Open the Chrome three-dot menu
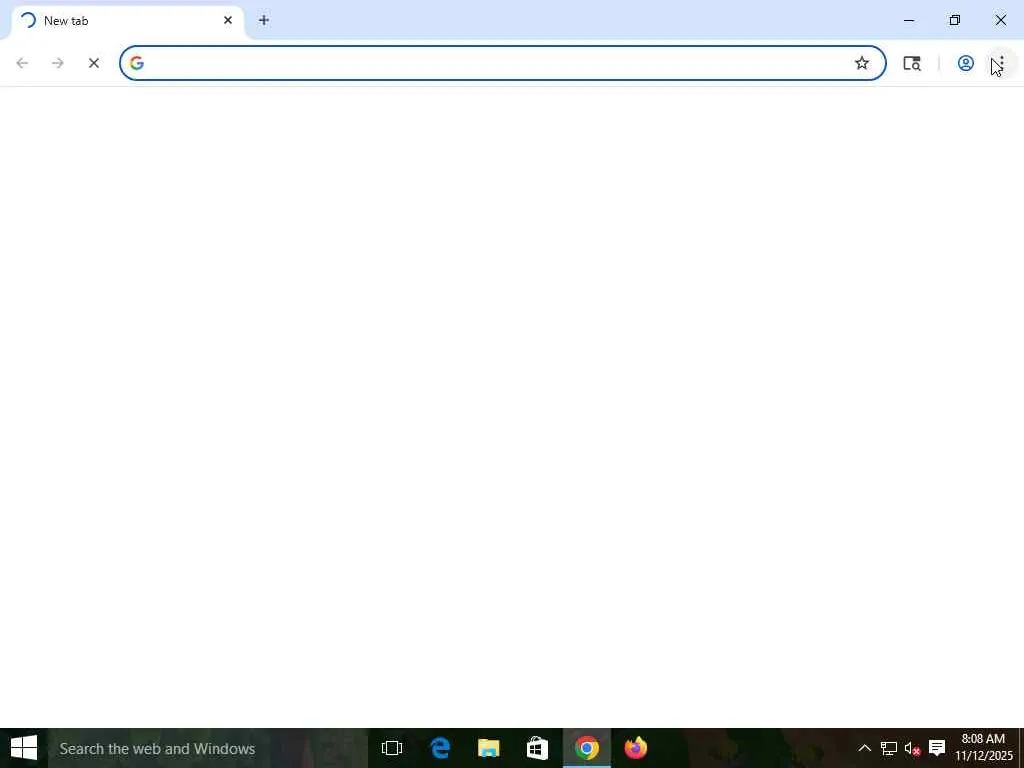Screen dimensions: 1024x768 point(1002,63)
